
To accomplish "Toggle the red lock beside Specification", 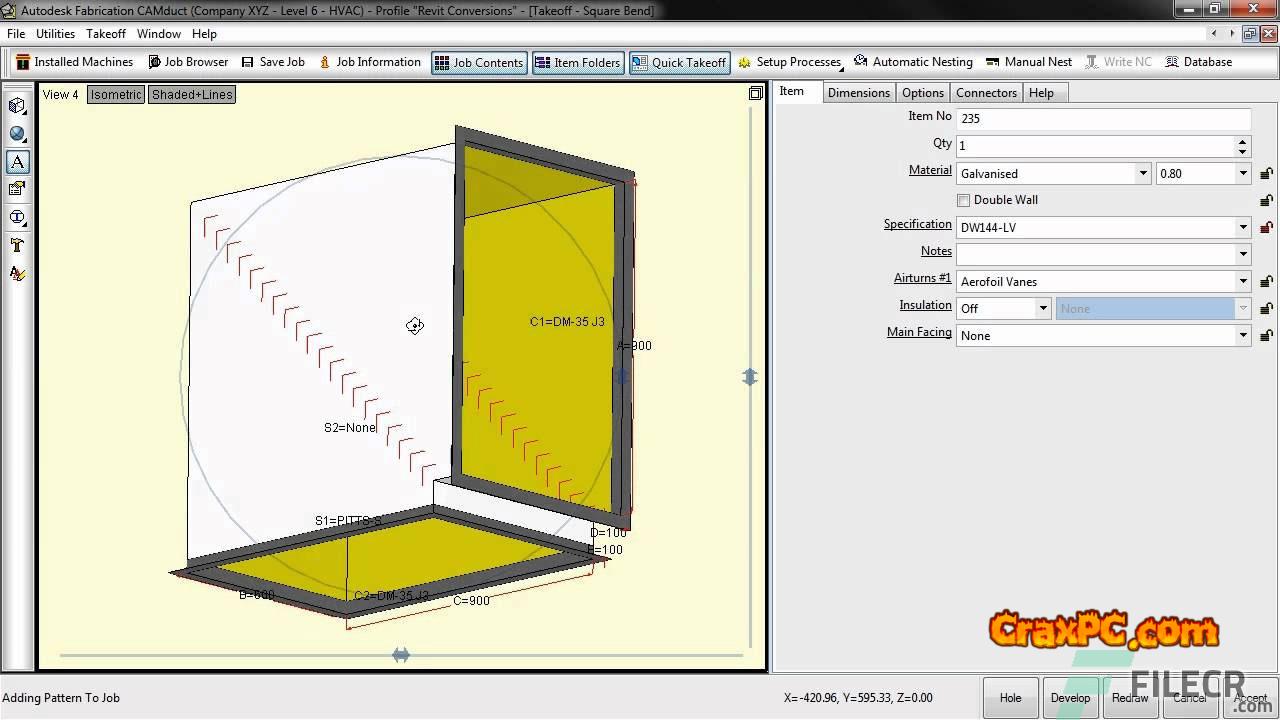I will click(1266, 228).
